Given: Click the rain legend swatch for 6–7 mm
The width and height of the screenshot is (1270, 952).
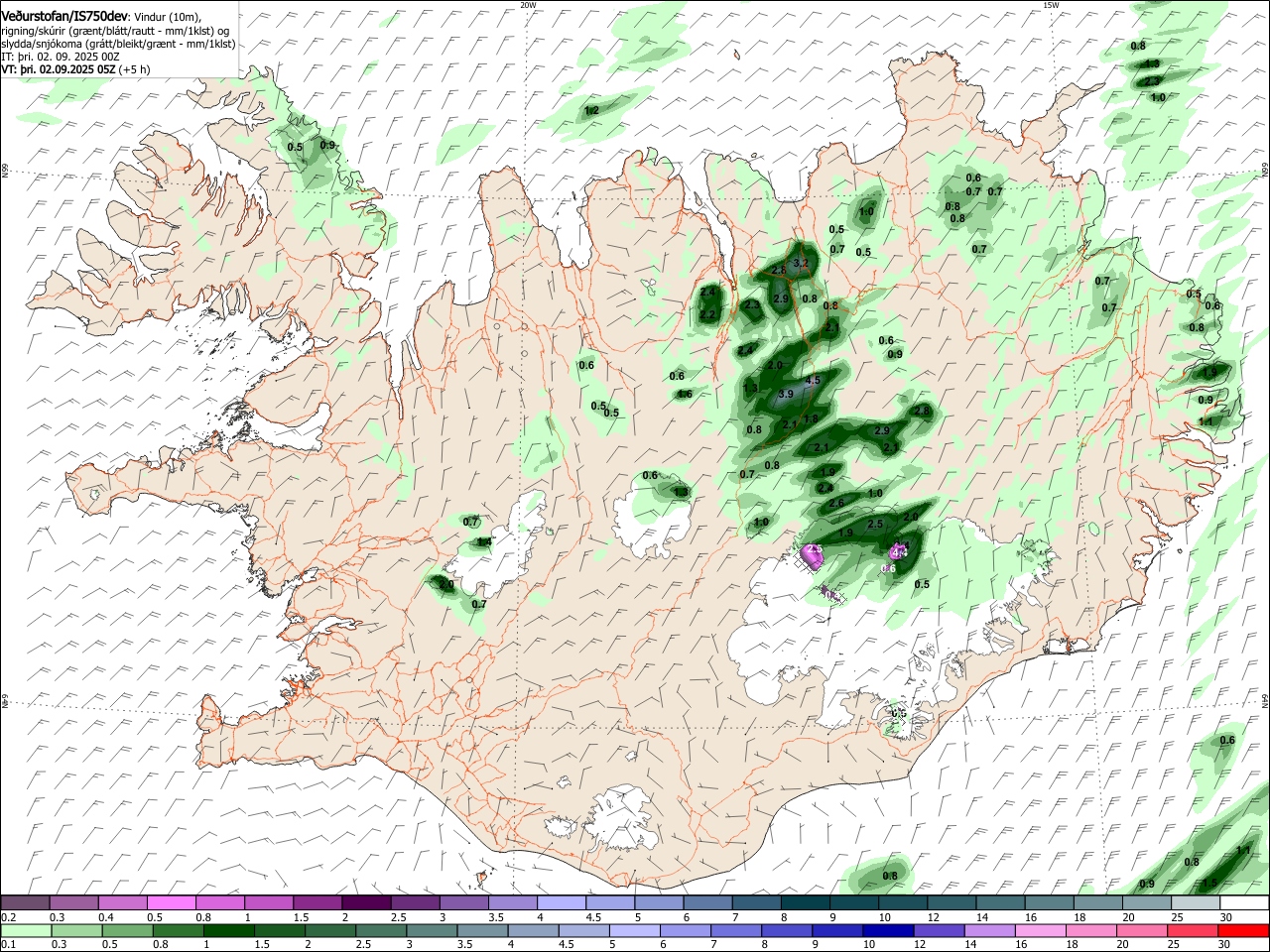Looking at the screenshot, I should click(x=686, y=930).
